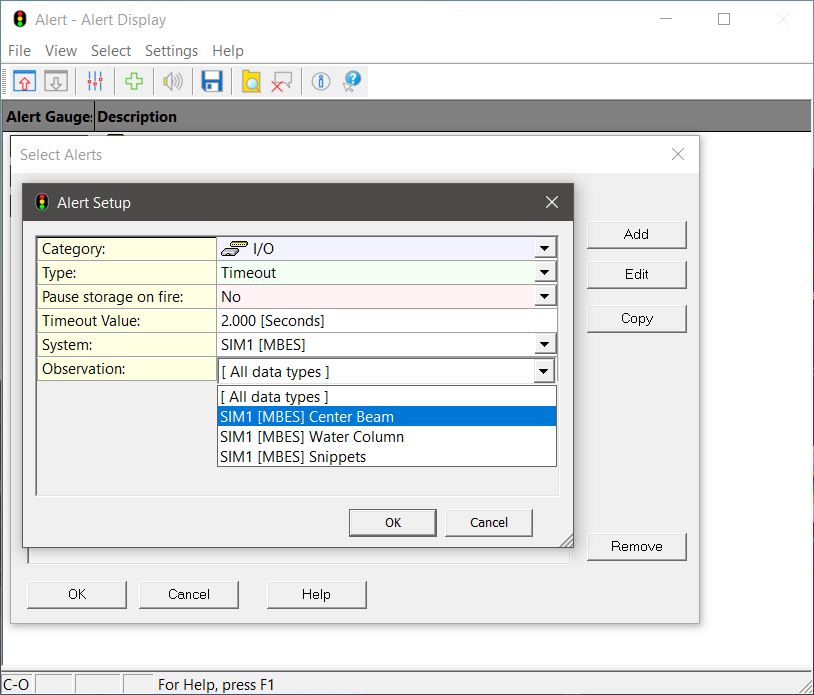Open the Type dropdown set to Timeout
This screenshot has width=814, height=695.
point(544,273)
